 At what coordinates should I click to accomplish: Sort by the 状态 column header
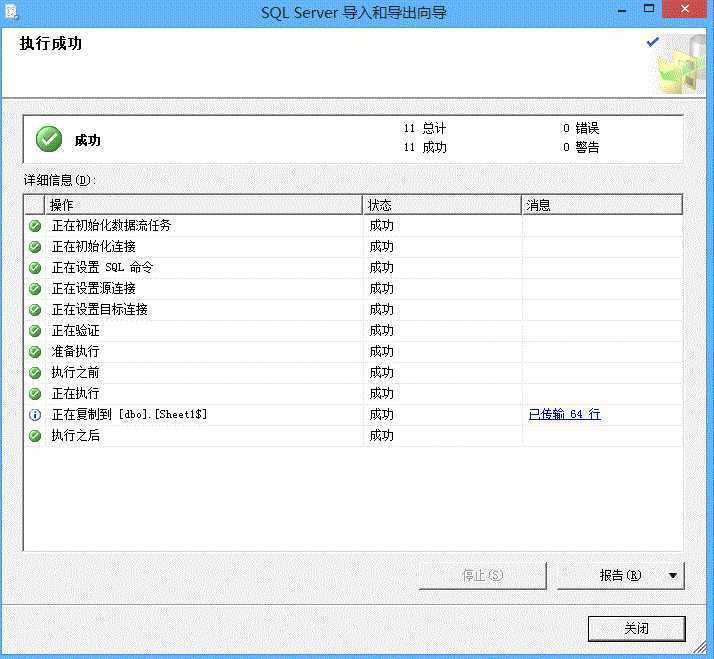pyautogui.click(x=442, y=205)
